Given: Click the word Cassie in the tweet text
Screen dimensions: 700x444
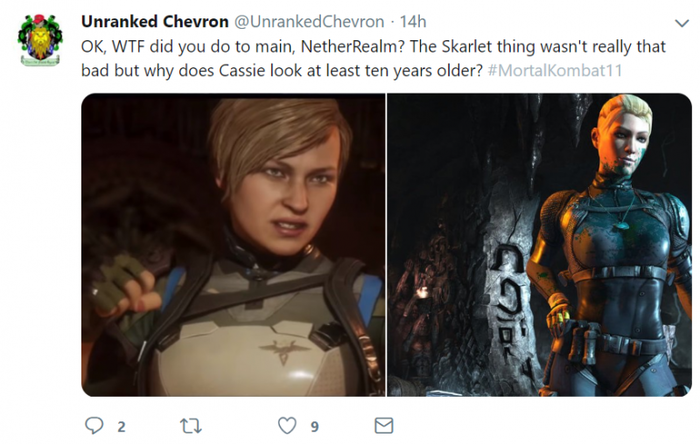Looking at the screenshot, I should point(221,69).
